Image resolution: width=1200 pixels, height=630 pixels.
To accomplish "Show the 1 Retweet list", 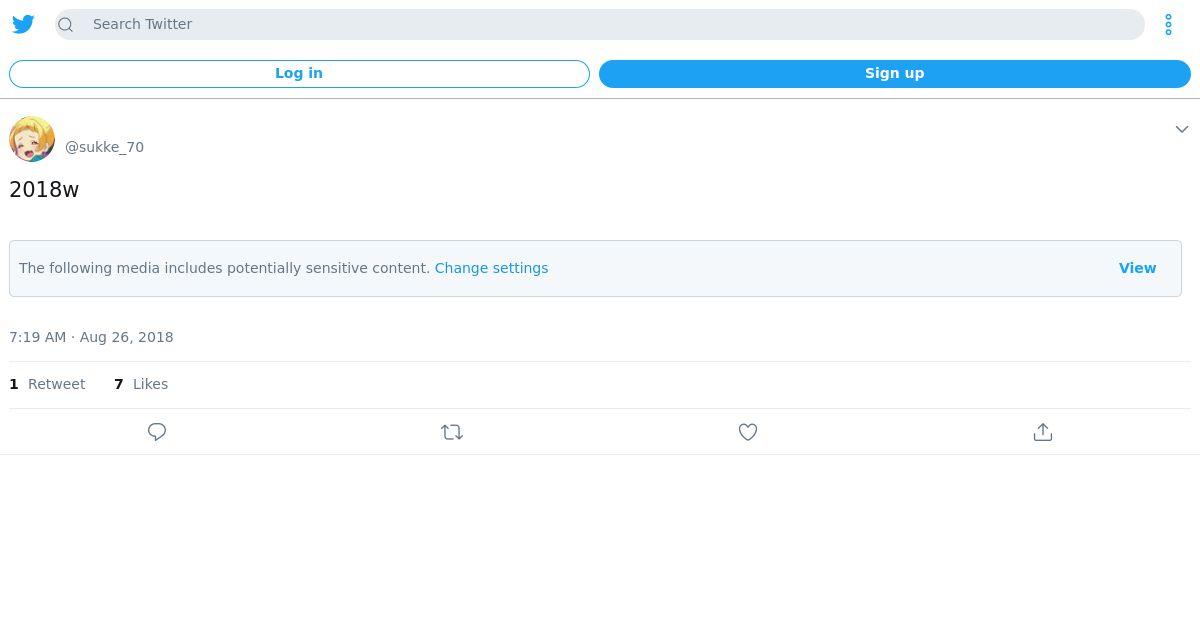I will (x=47, y=384).
